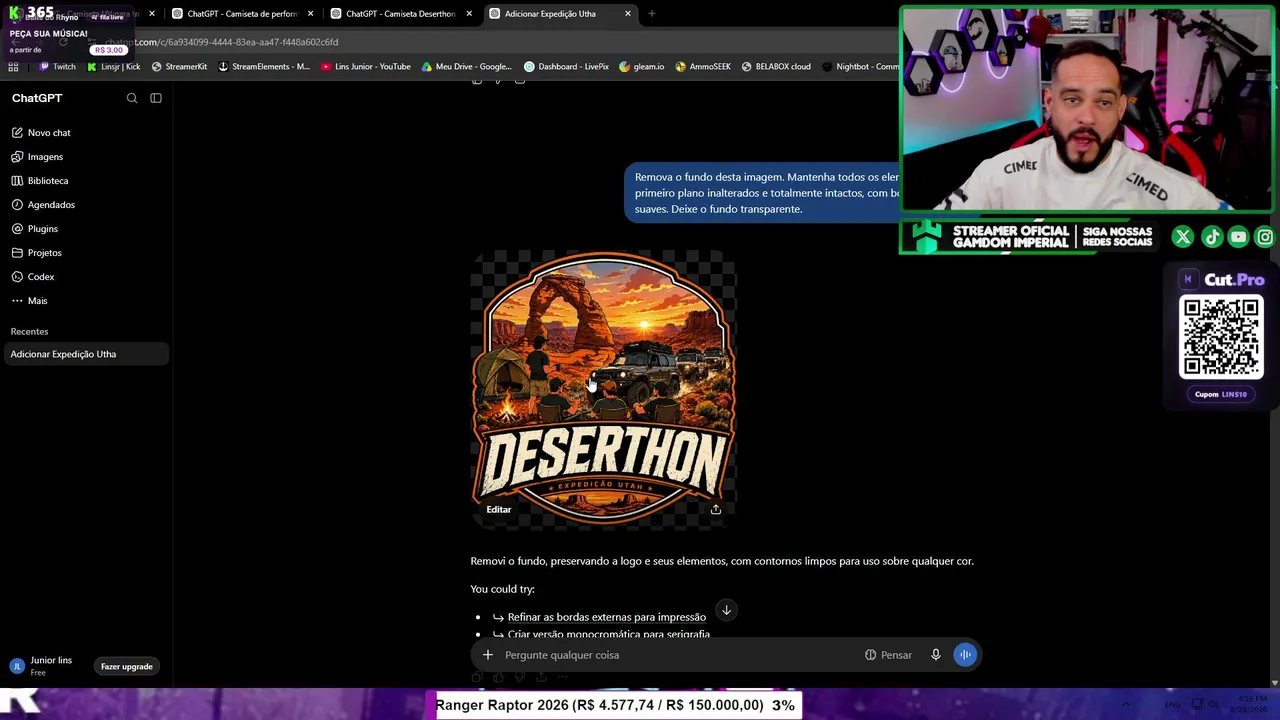Screen dimensions: 1280x720
Task: Open the Lins Junior - YouTube bookmark
Action: (366, 67)
